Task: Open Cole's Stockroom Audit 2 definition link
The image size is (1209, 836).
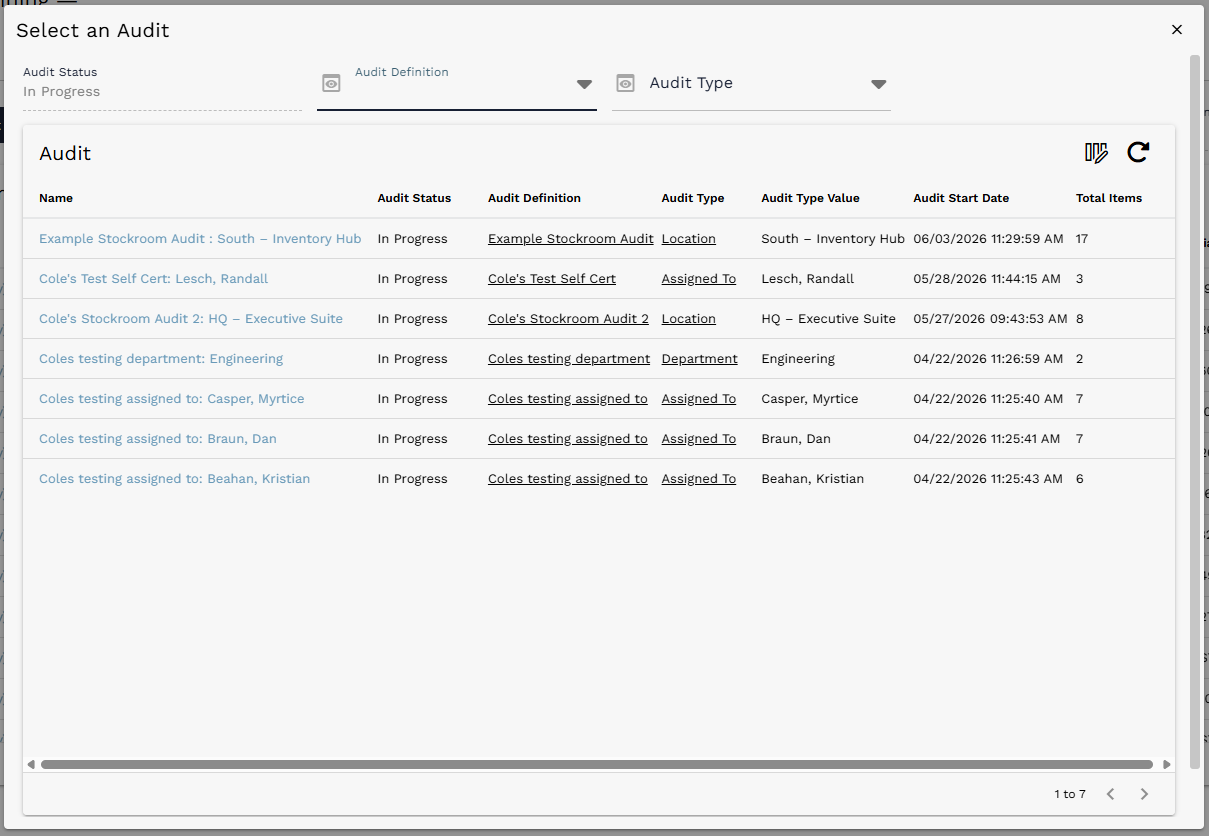Action: click(x=568, y=319)
